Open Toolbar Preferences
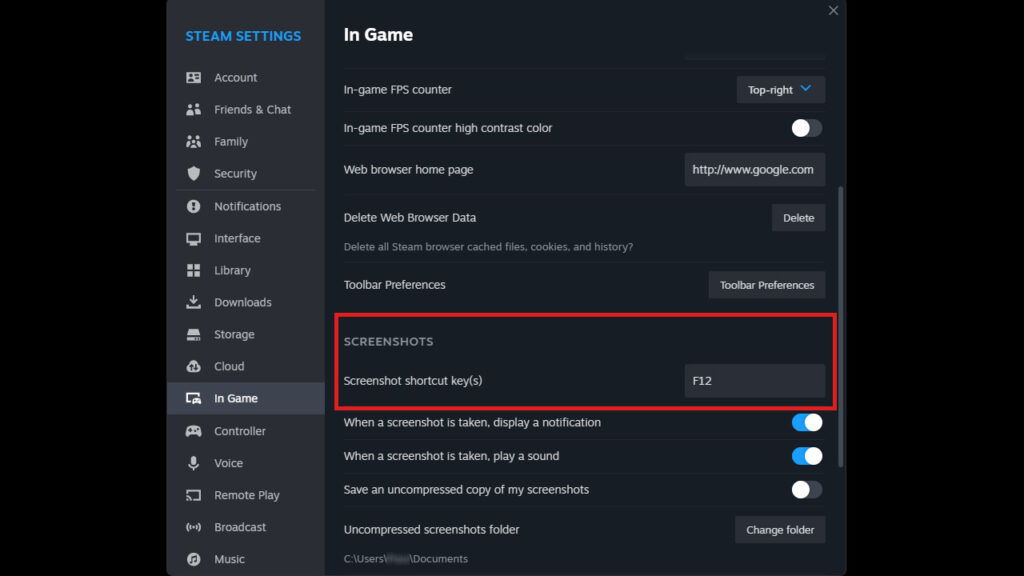 click(x=767, y=284)
